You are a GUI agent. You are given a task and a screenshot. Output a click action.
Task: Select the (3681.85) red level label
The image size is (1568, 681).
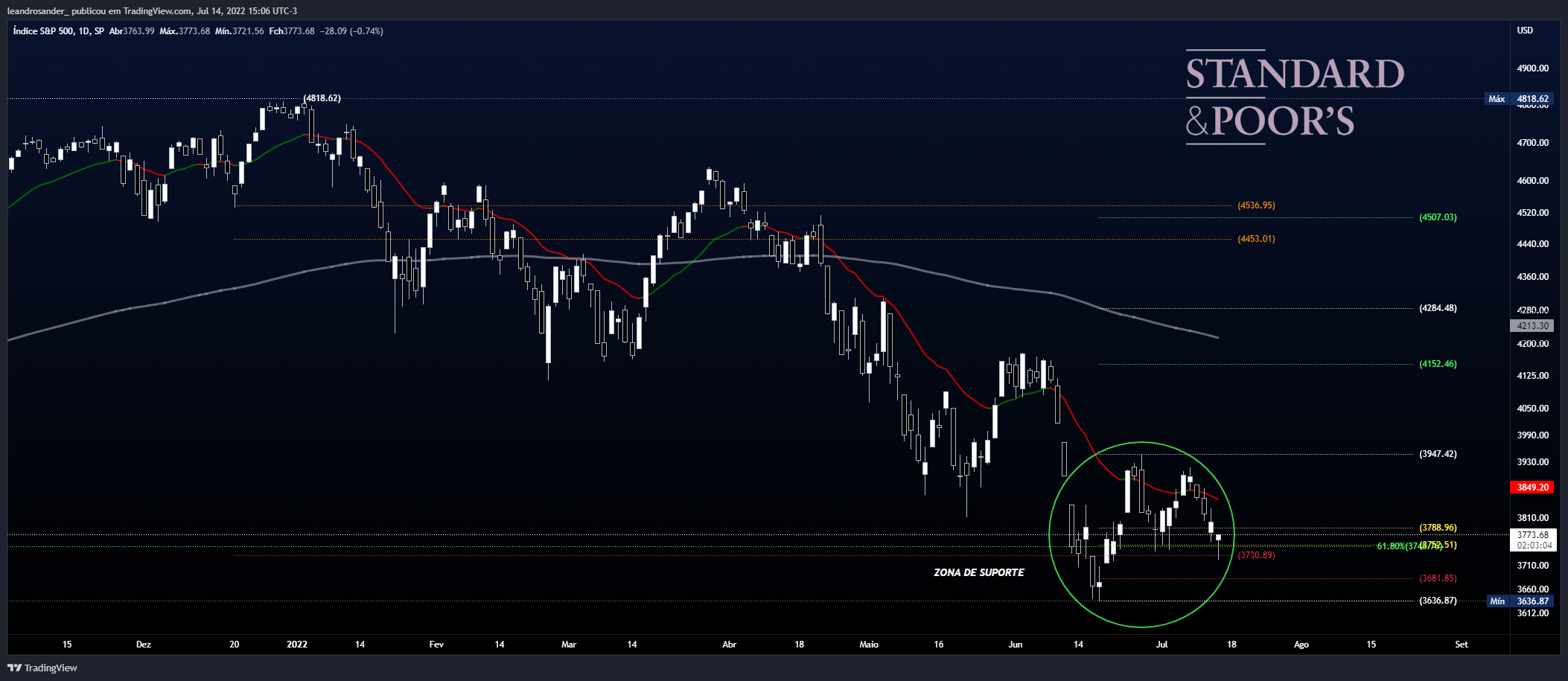1438,578
